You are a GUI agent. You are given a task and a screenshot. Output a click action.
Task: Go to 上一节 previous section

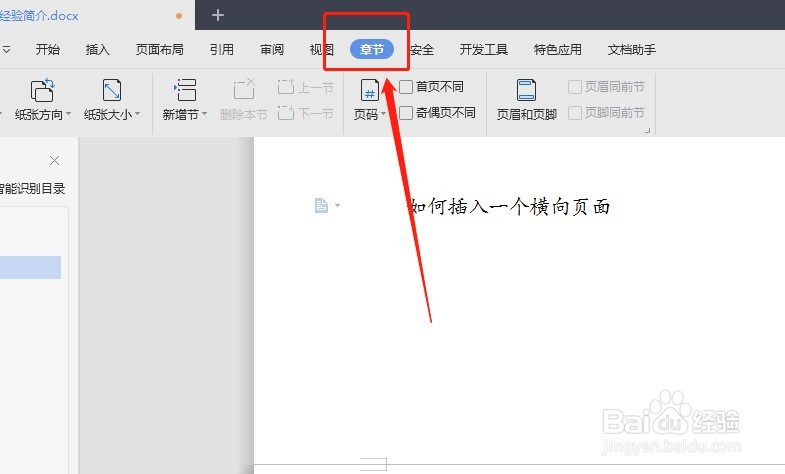tap(305, 87)
